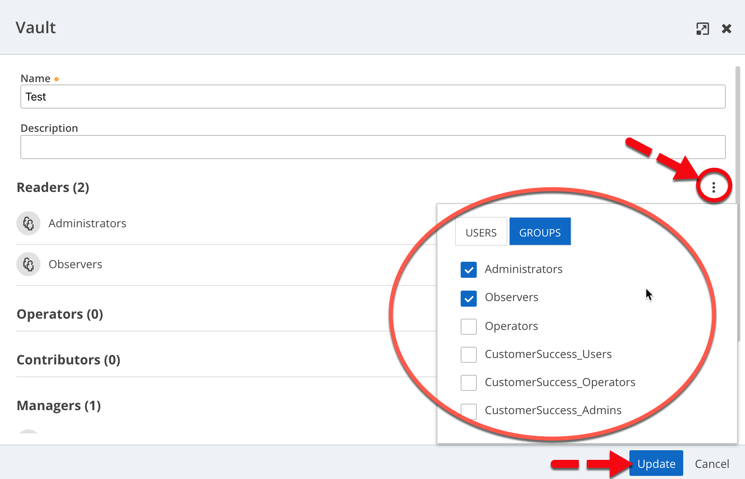
Task: Click the expand dialog icon
Action: pyautogui.click(x=702, y=29)
